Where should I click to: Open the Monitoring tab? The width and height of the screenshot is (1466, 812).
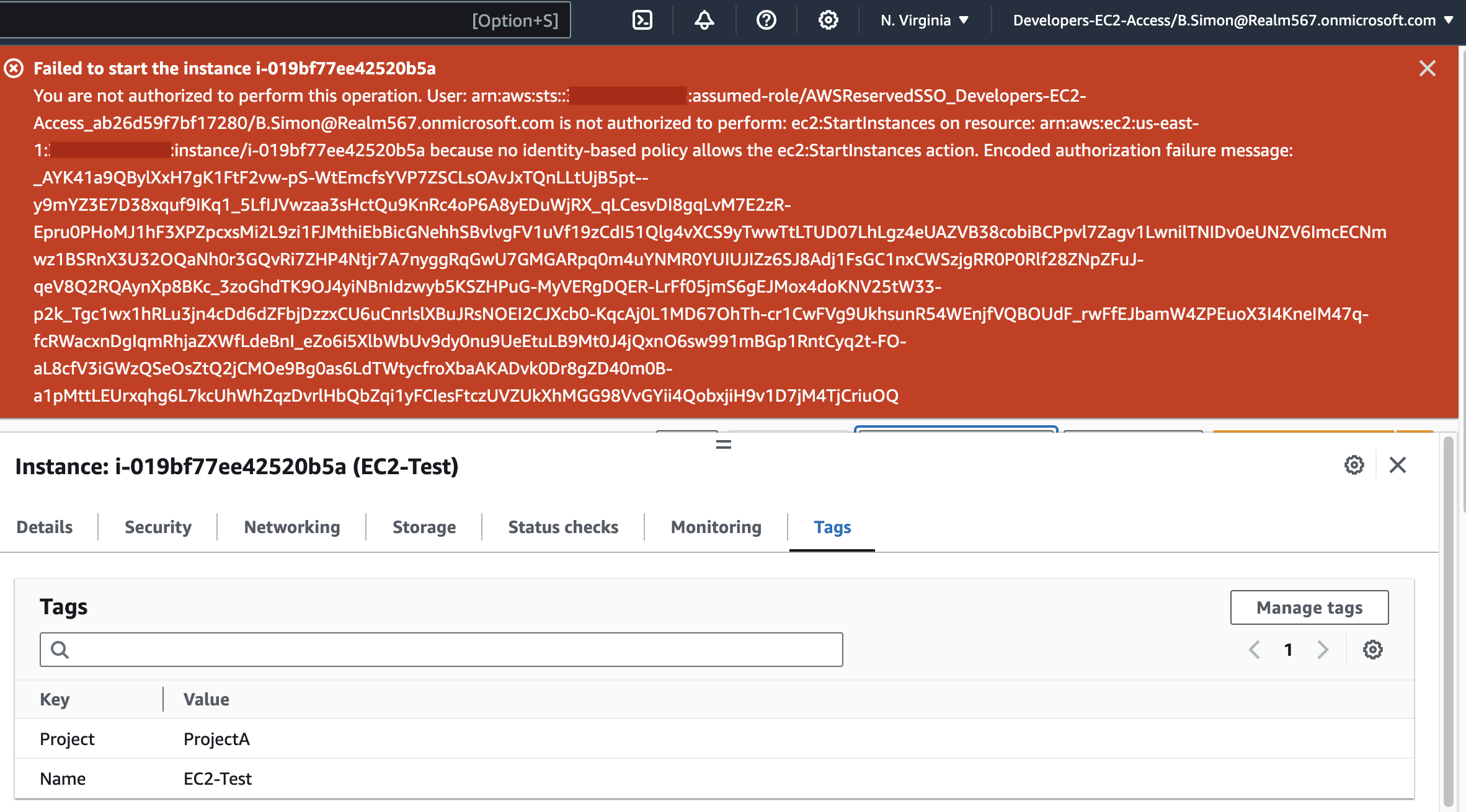pos(715,527)
